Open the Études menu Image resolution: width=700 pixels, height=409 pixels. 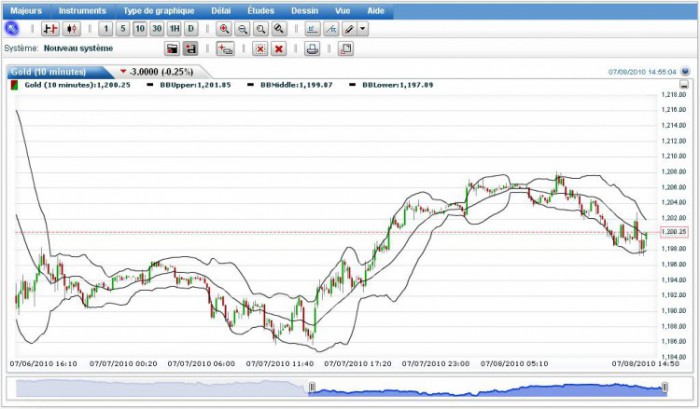point(261,10)
